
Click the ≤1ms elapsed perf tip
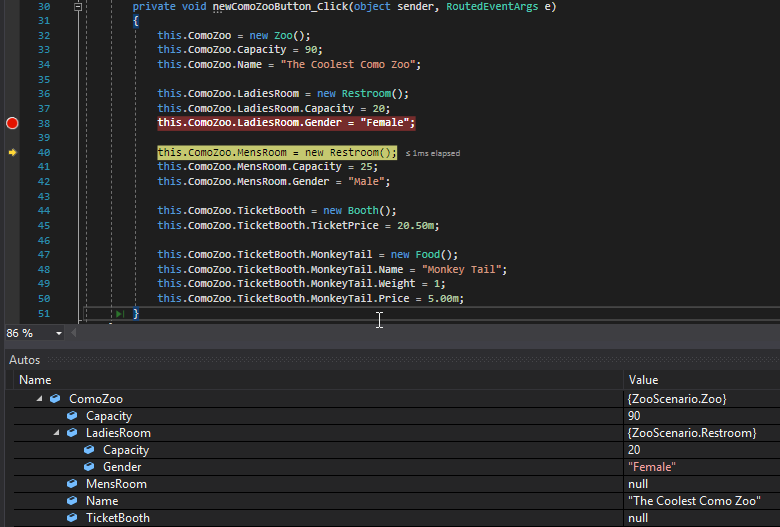click(x=433, y=153)
